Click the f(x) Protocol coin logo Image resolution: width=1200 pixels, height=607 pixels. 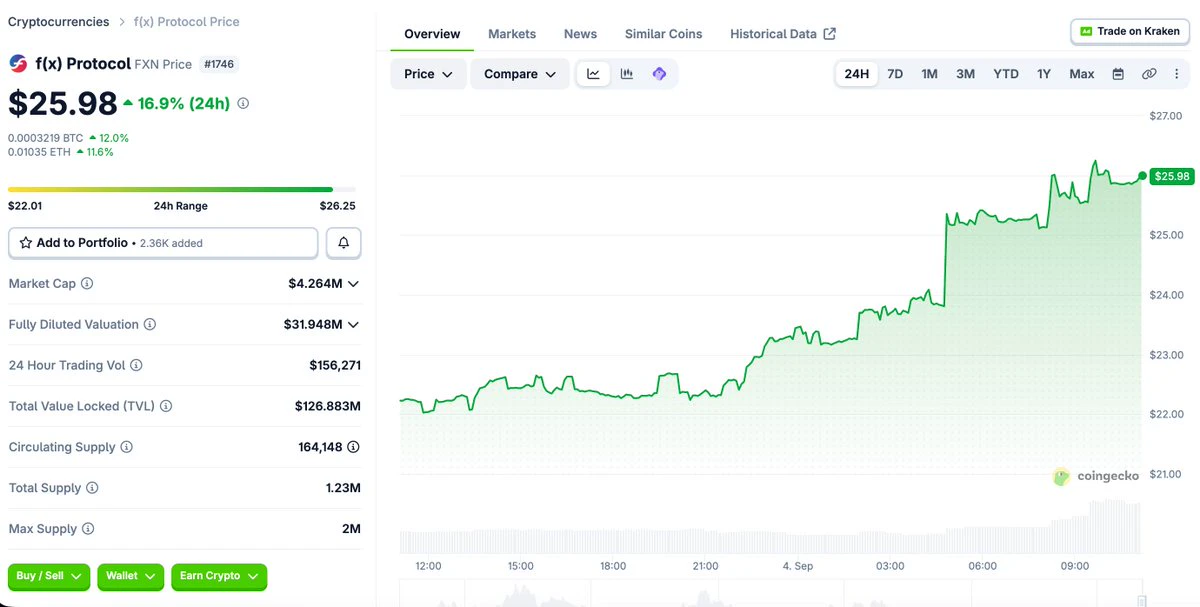(x=18, y=64)
